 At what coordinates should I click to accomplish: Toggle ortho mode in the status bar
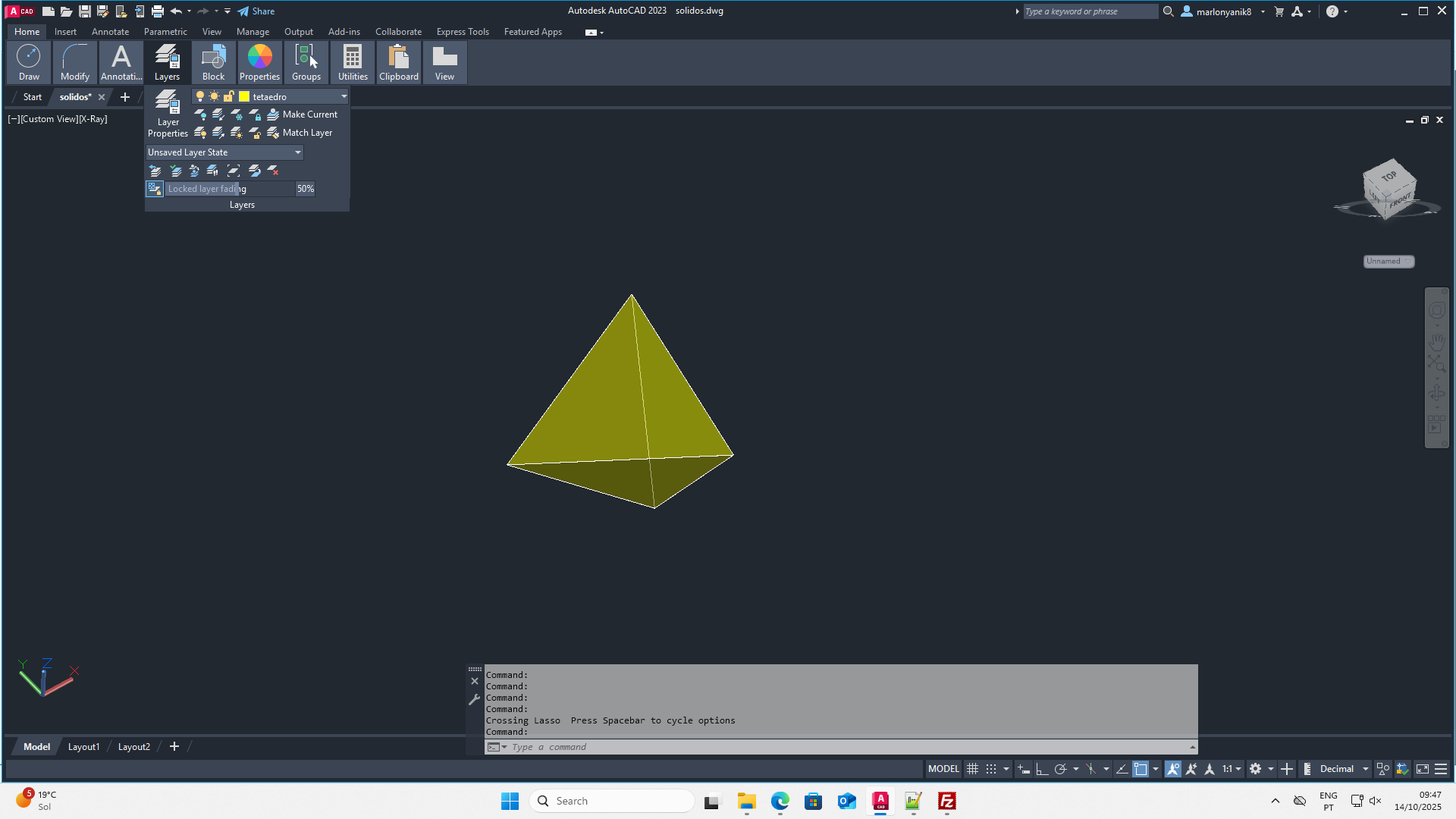pyautogui.click(x=1042, y=769)
